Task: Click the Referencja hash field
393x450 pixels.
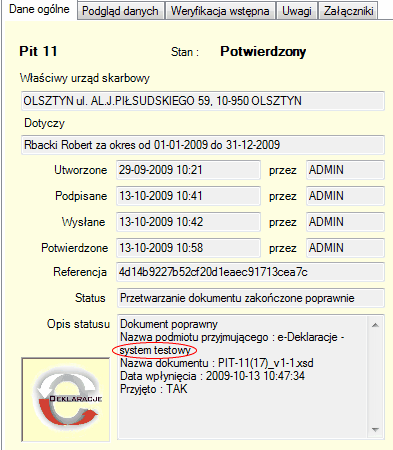Action: (250, 272)
